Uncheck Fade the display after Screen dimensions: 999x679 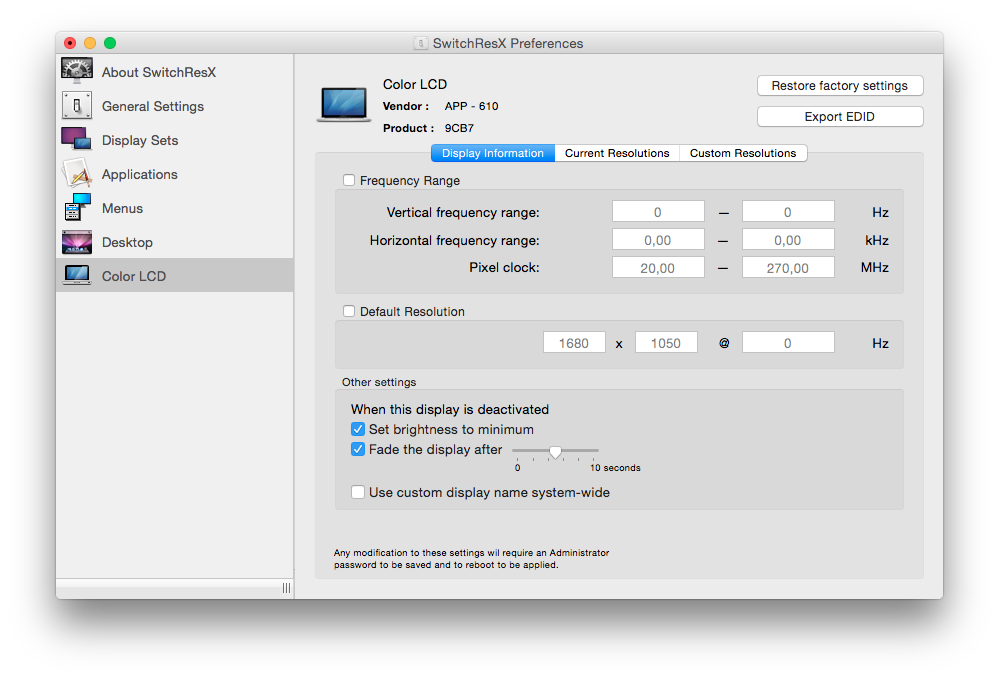(358, 449)
